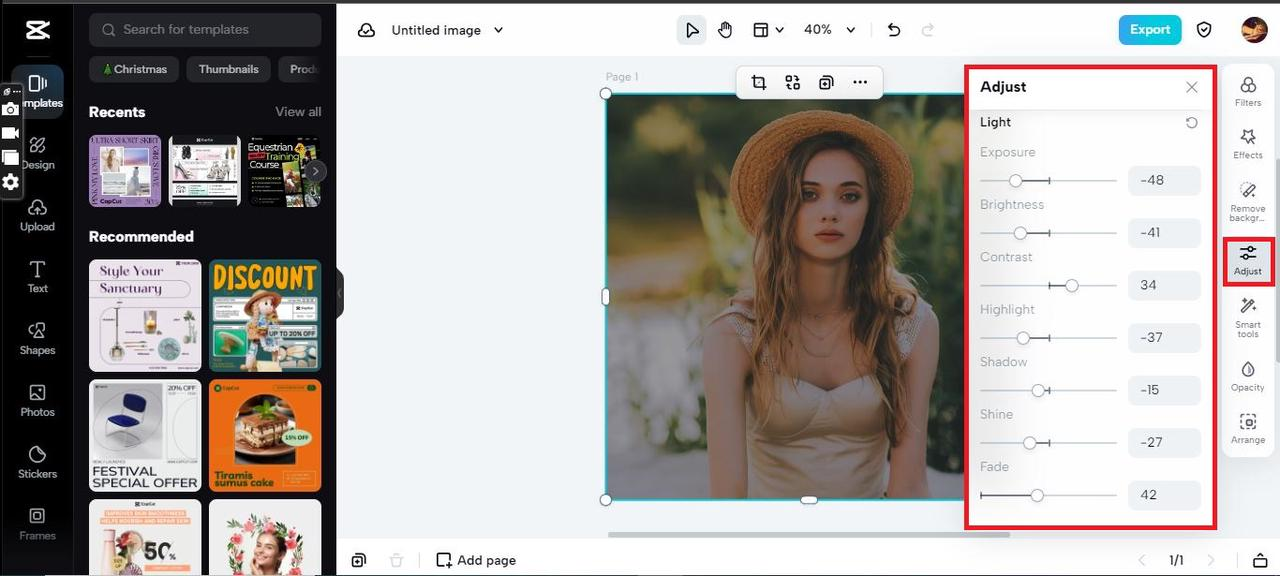Click the Contrast slider handle
The height and width of the screenshot is (576, 1280).
[x=1072, y=286]
